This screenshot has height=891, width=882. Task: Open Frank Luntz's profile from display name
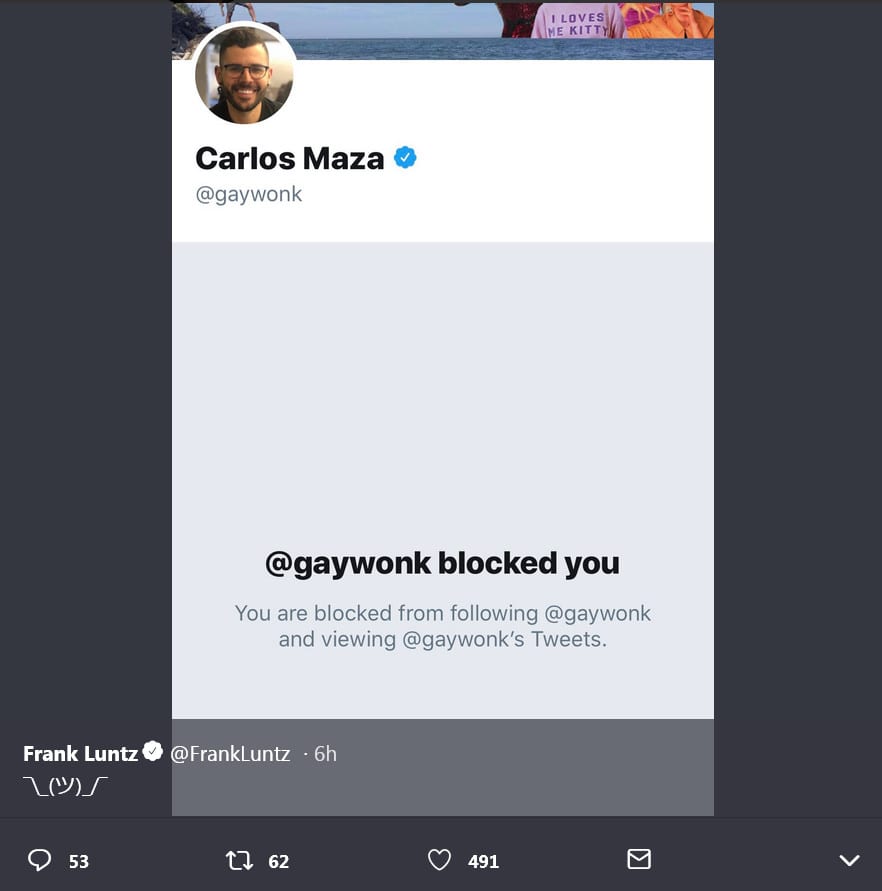[x=80, y=754]
